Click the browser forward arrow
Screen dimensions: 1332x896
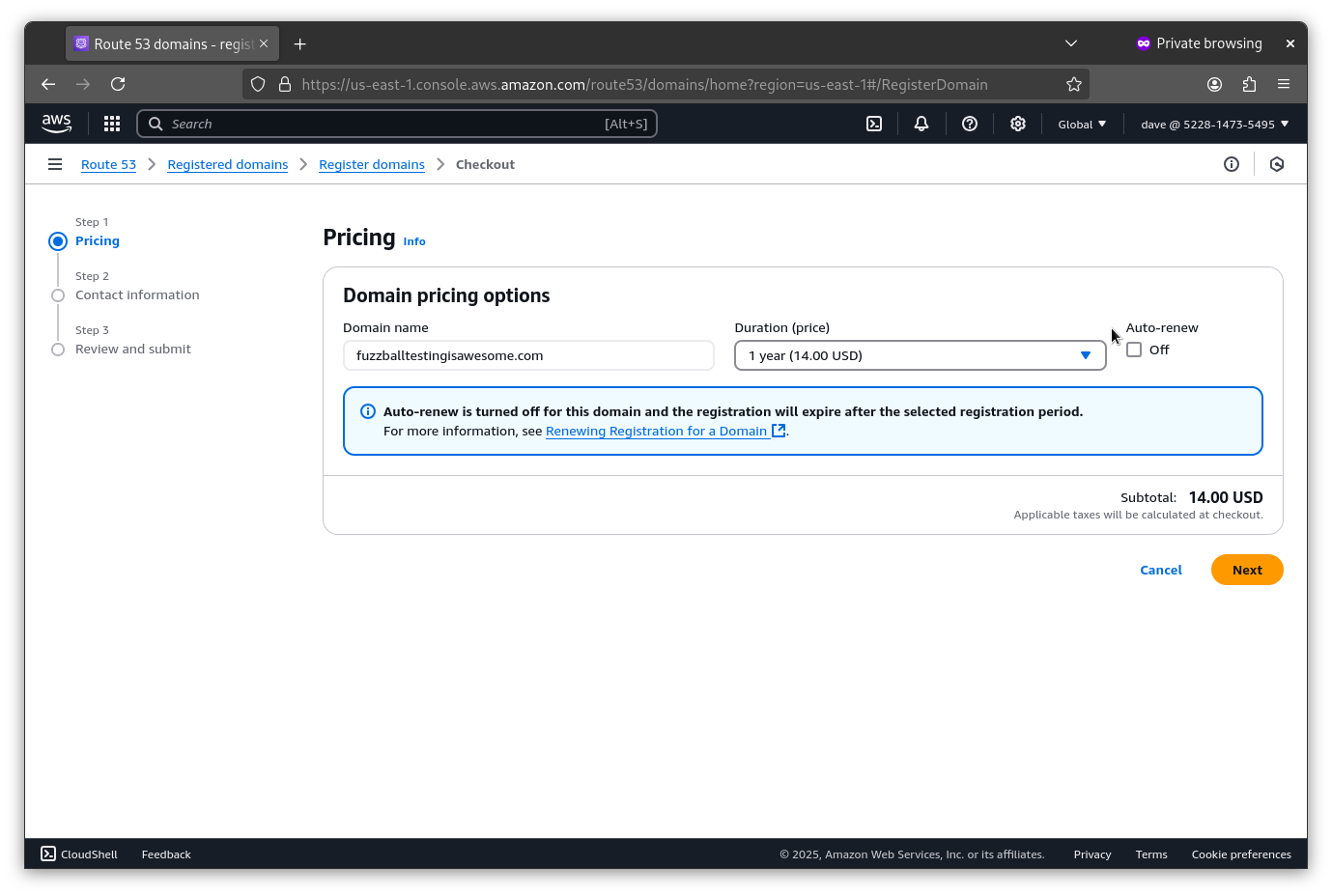coord(83,84)
